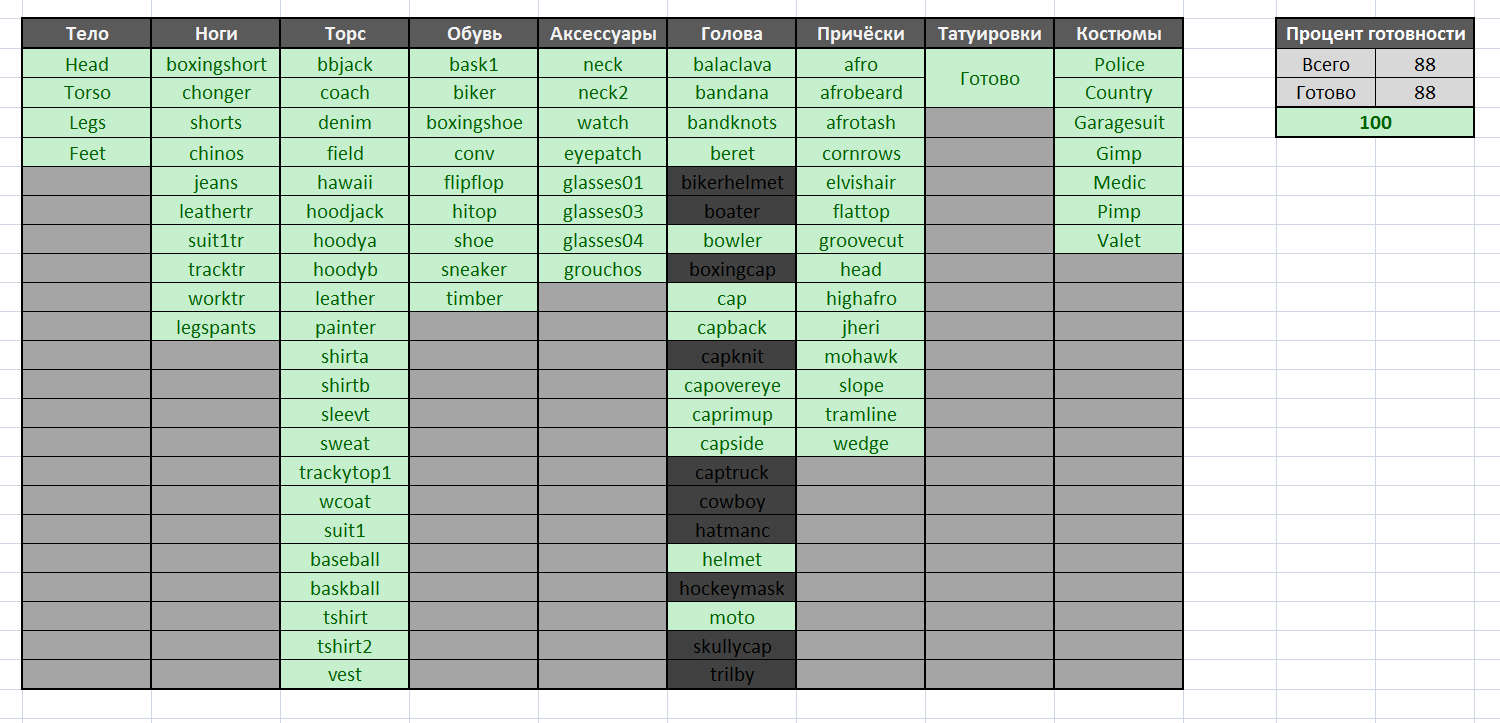Click the 'boxingshort' cell
The height and width of the screenshot is (723, 1500).
[x=216, y=64]
